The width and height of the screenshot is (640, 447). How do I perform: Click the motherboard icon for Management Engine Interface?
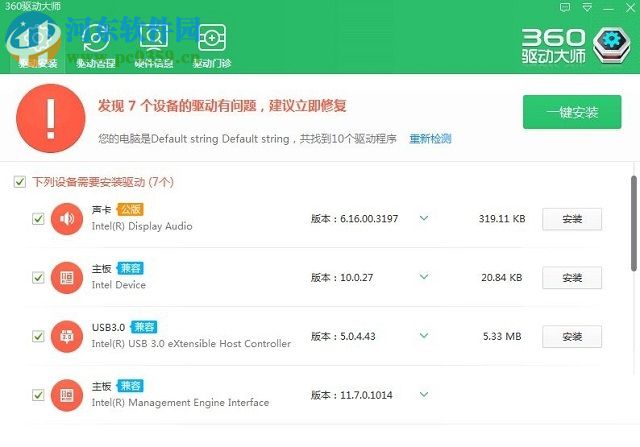(67, 395)
